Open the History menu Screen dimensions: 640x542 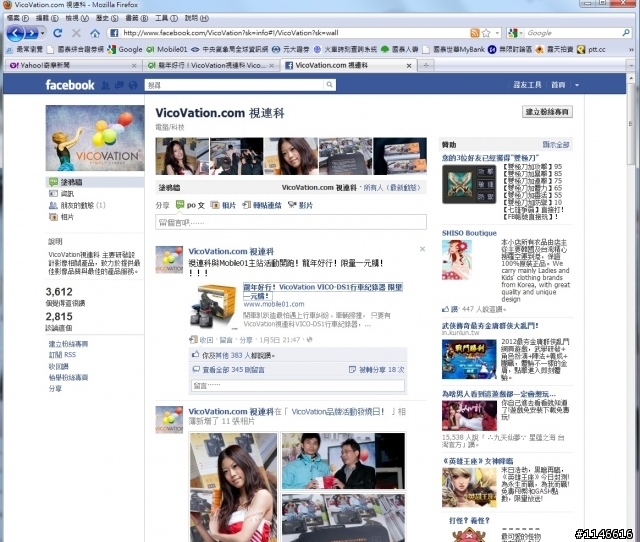tap(107, 18)
